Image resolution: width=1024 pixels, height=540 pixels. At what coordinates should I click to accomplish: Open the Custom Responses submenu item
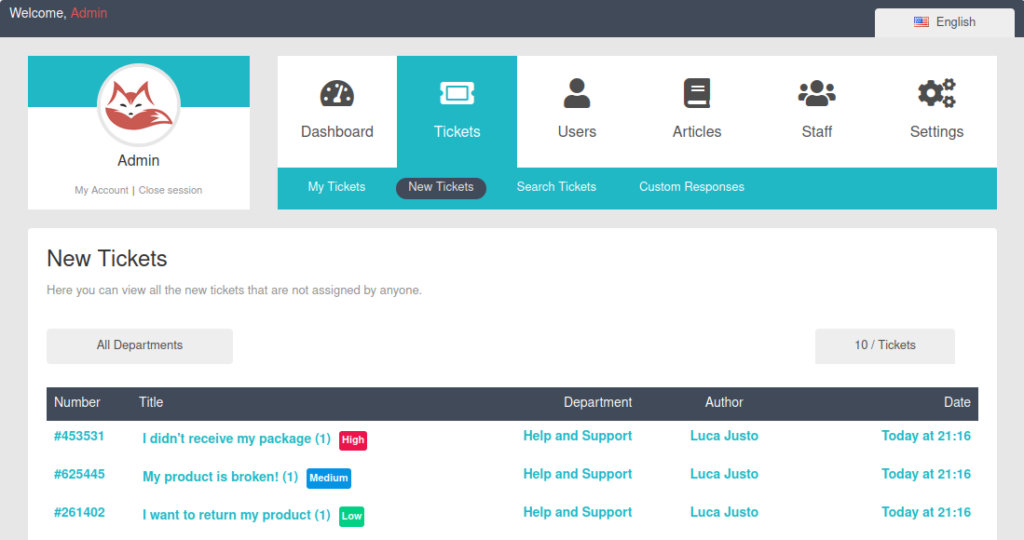(691, 187)
